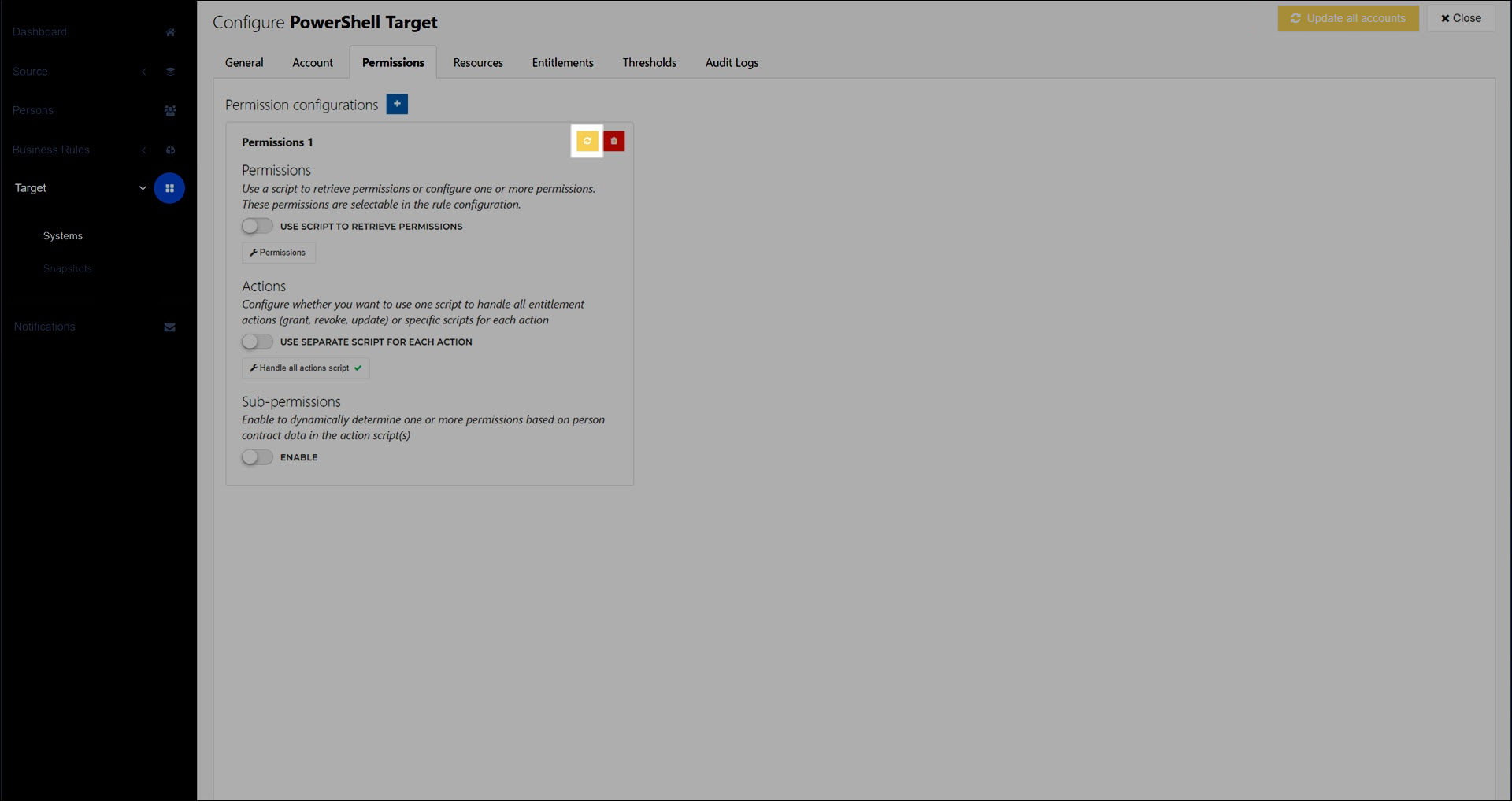Click the Source layers icon
The image size is (1512, 802).
[x=170, y=72]
